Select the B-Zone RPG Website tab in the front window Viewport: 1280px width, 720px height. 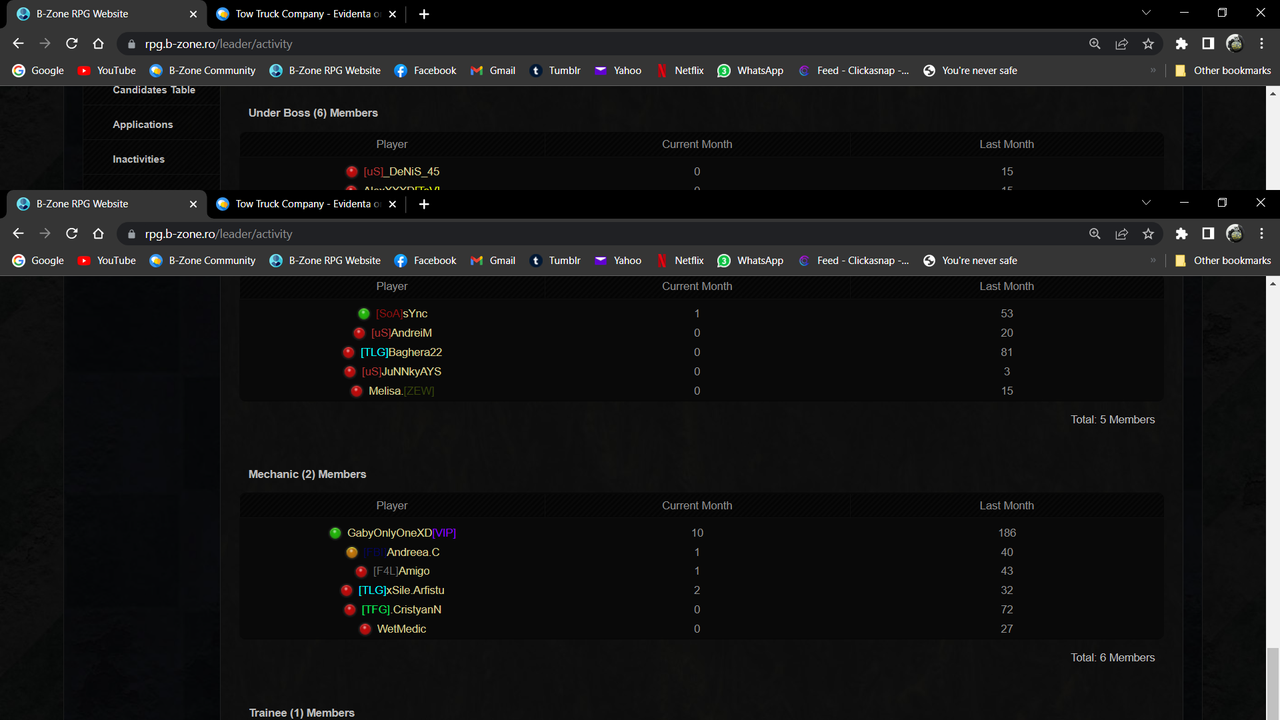pyautogui.click(x=105, y=204)
